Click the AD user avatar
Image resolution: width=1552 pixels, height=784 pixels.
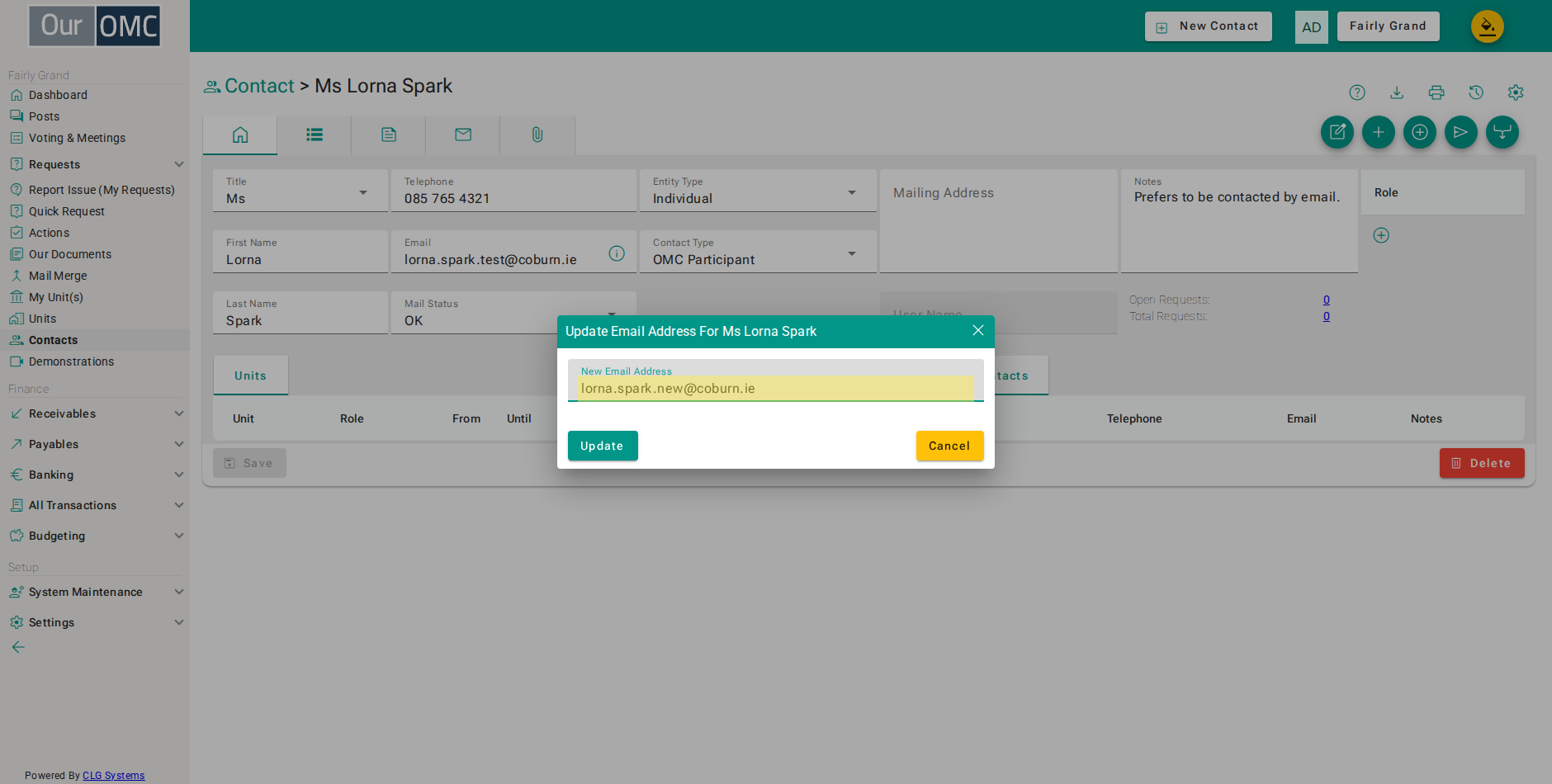click(1312, 27)
